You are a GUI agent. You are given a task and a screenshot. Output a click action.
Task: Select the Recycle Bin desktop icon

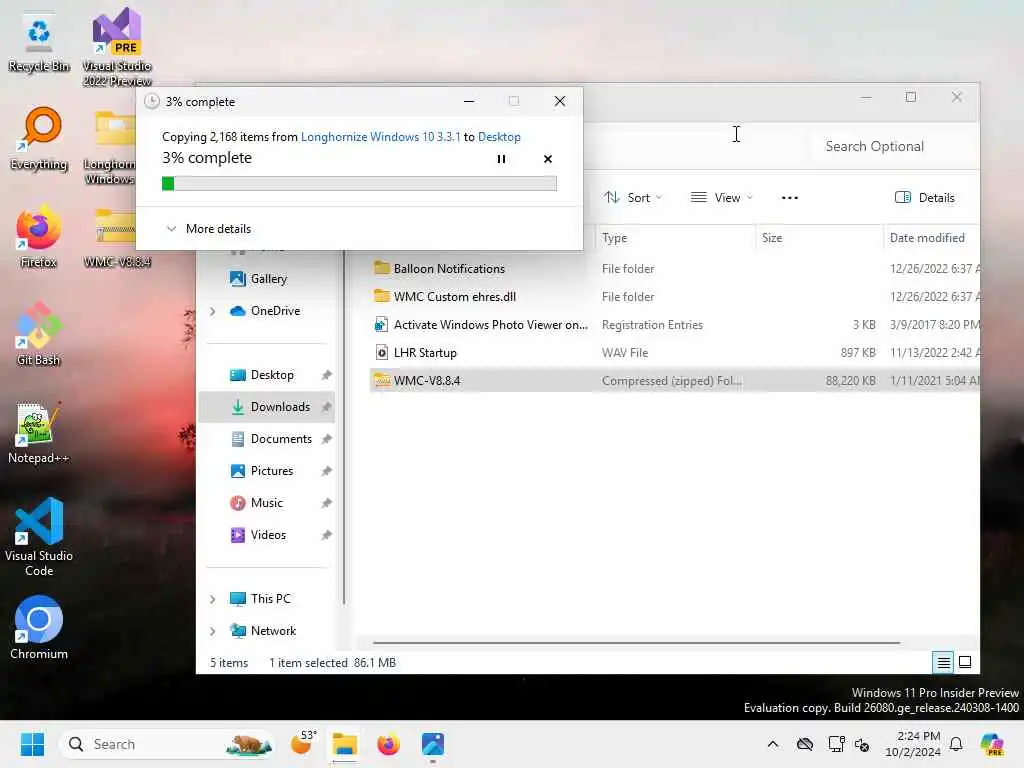pyautogui.click(x=39, y=43)
